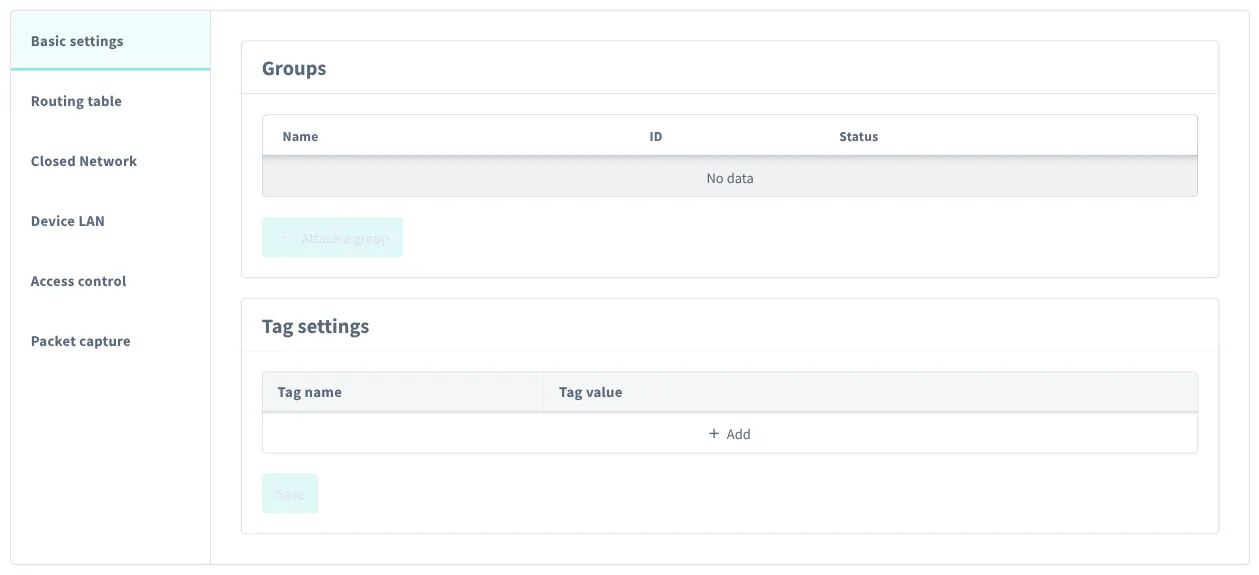Screen dimensions: 1259x575
Task: Click the Attach a group button
Action: [x=333, y=238]
